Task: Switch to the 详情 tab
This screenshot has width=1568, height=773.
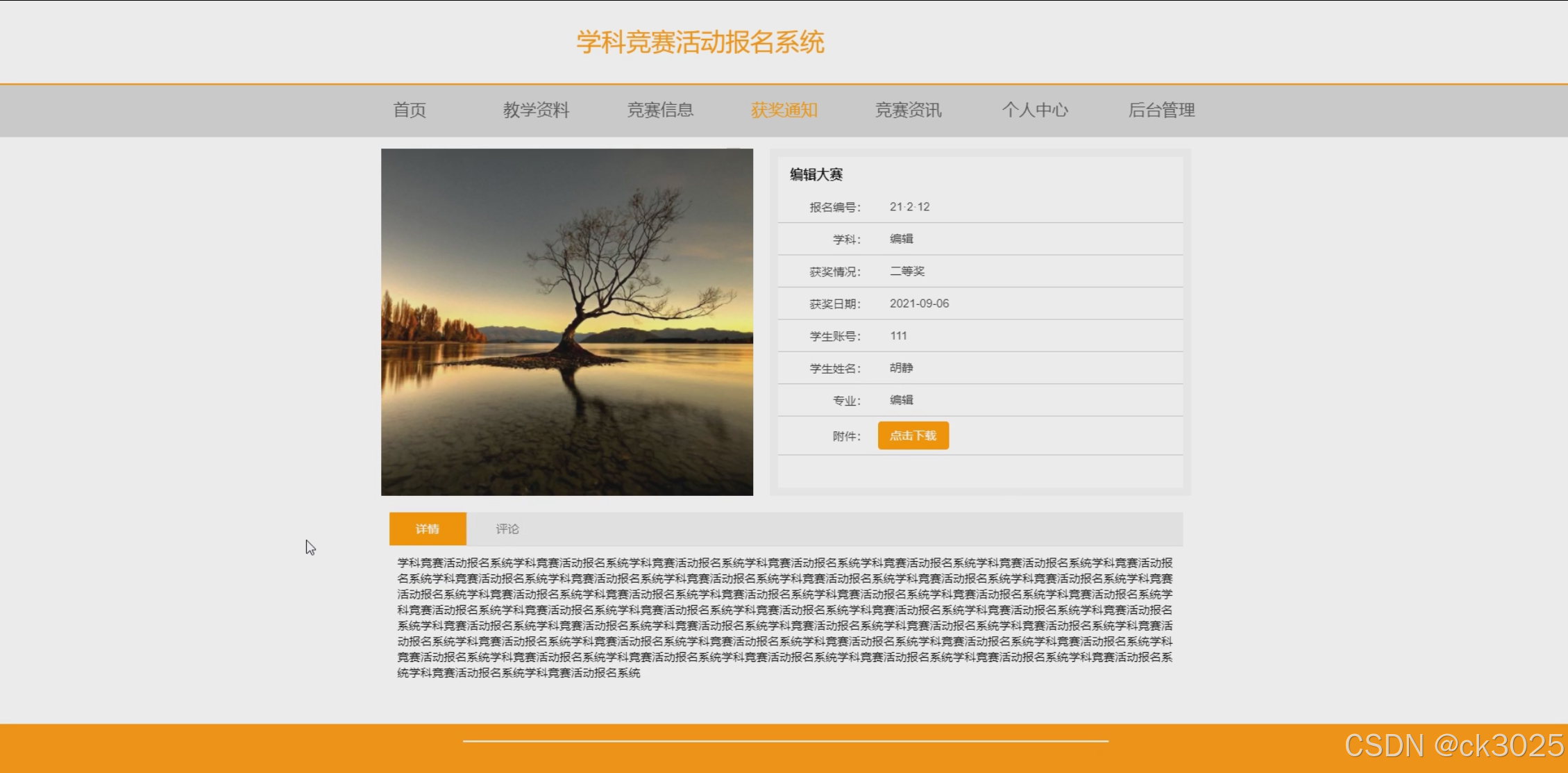Action: [428, 529]
